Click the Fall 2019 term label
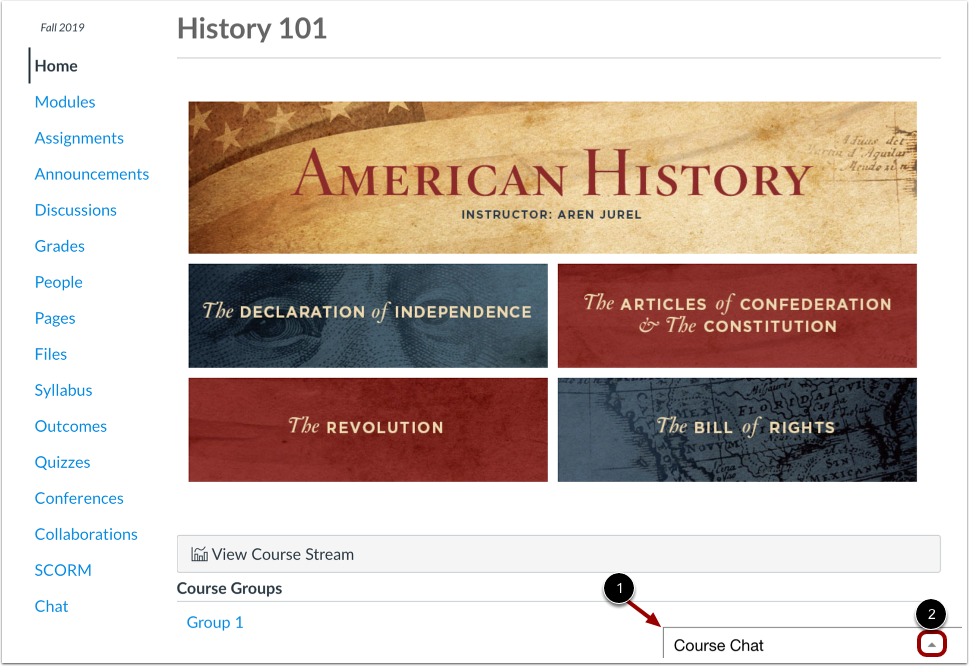 (62, 27)
